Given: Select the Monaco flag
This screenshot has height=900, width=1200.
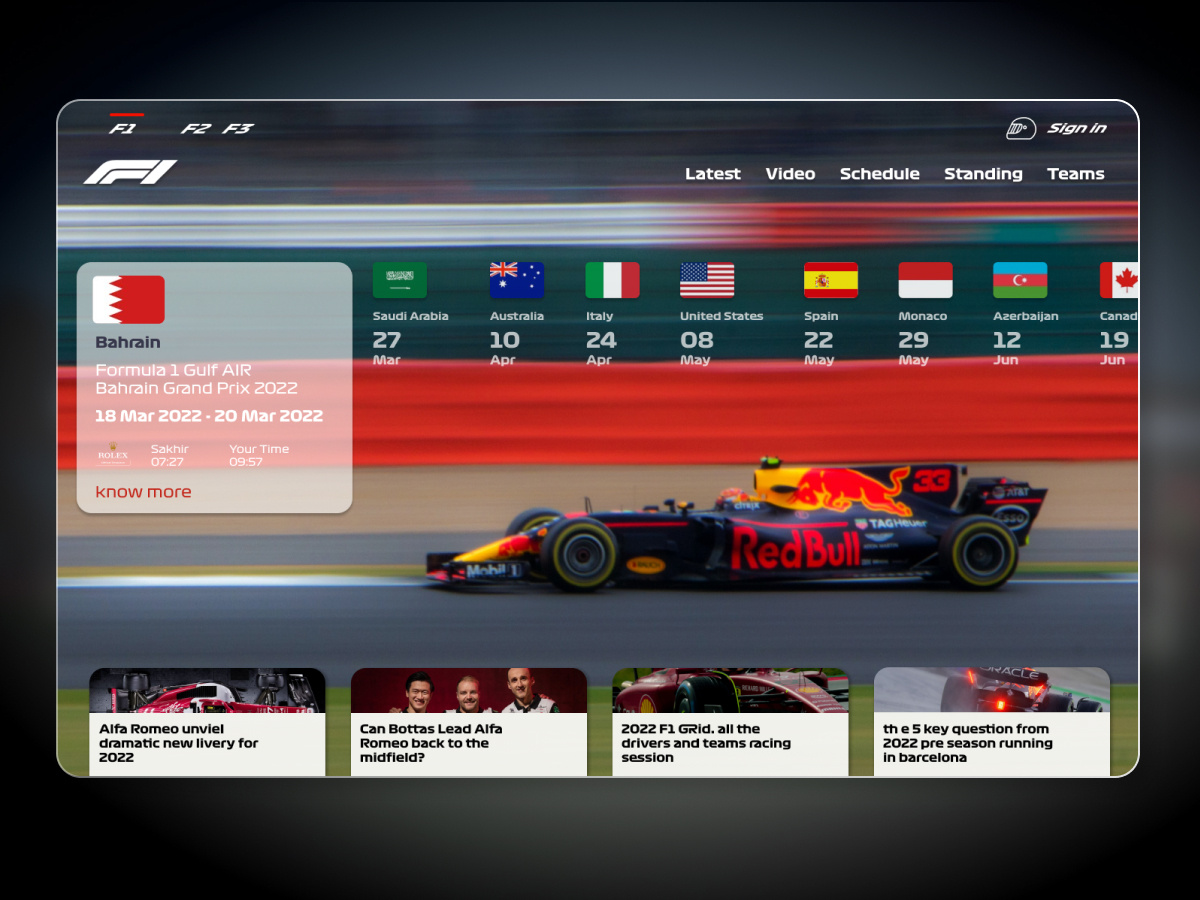Looking at the screenshot, I should [x=925, y=280].
